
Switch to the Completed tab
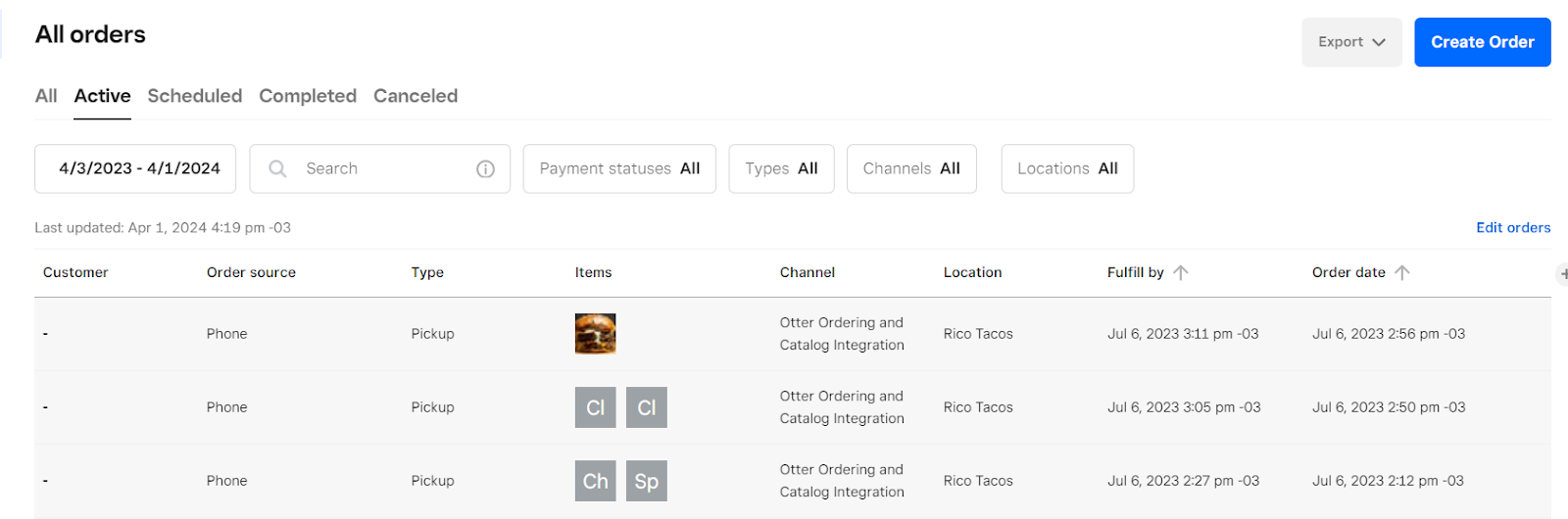(x=308, y=96)
